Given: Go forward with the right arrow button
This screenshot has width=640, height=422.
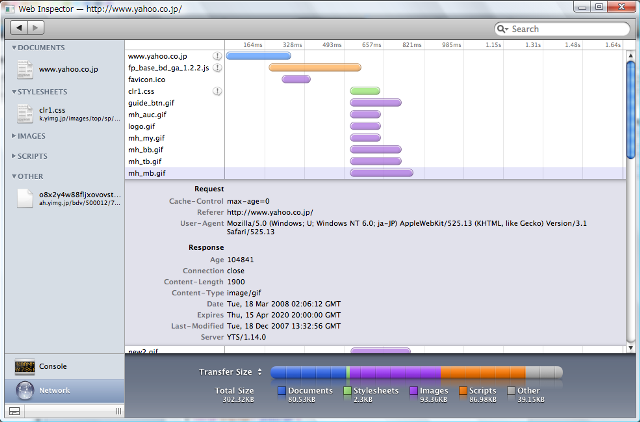Looking at the screenshot, I should click(36, 28).
